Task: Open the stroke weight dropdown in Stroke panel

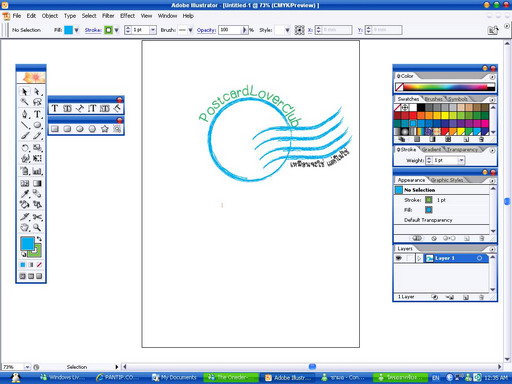Action: point(461,160)
